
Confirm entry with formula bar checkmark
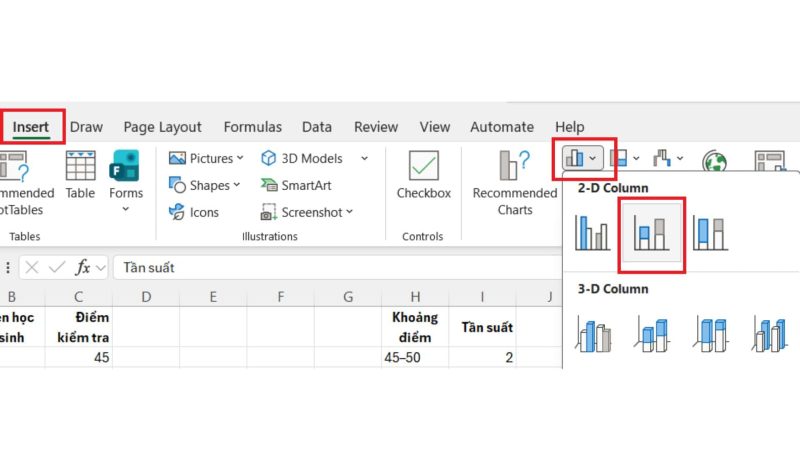[57, 267]
